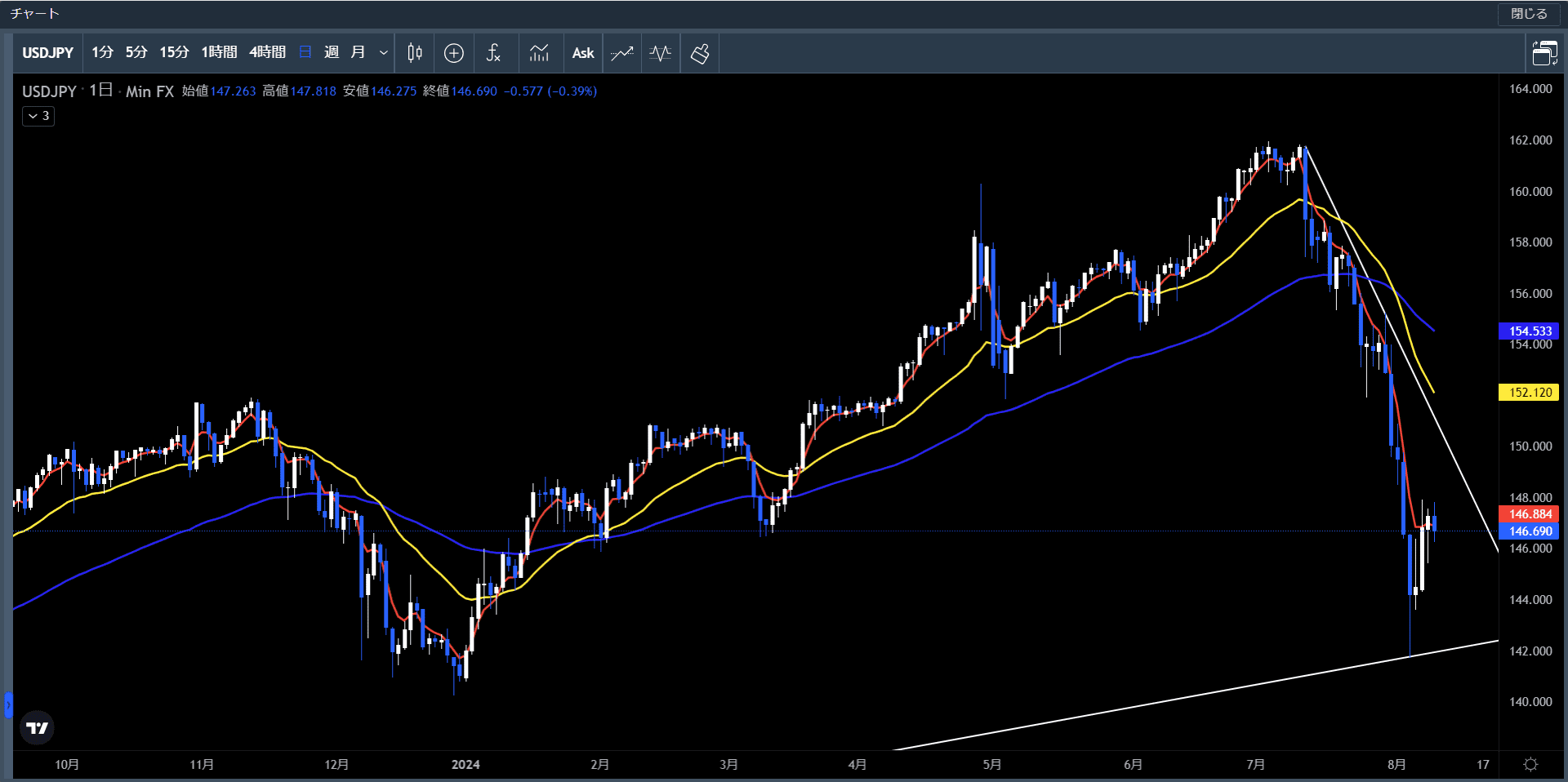
Task: Click the 150.000 price axis label
Action: [1530, 447]
